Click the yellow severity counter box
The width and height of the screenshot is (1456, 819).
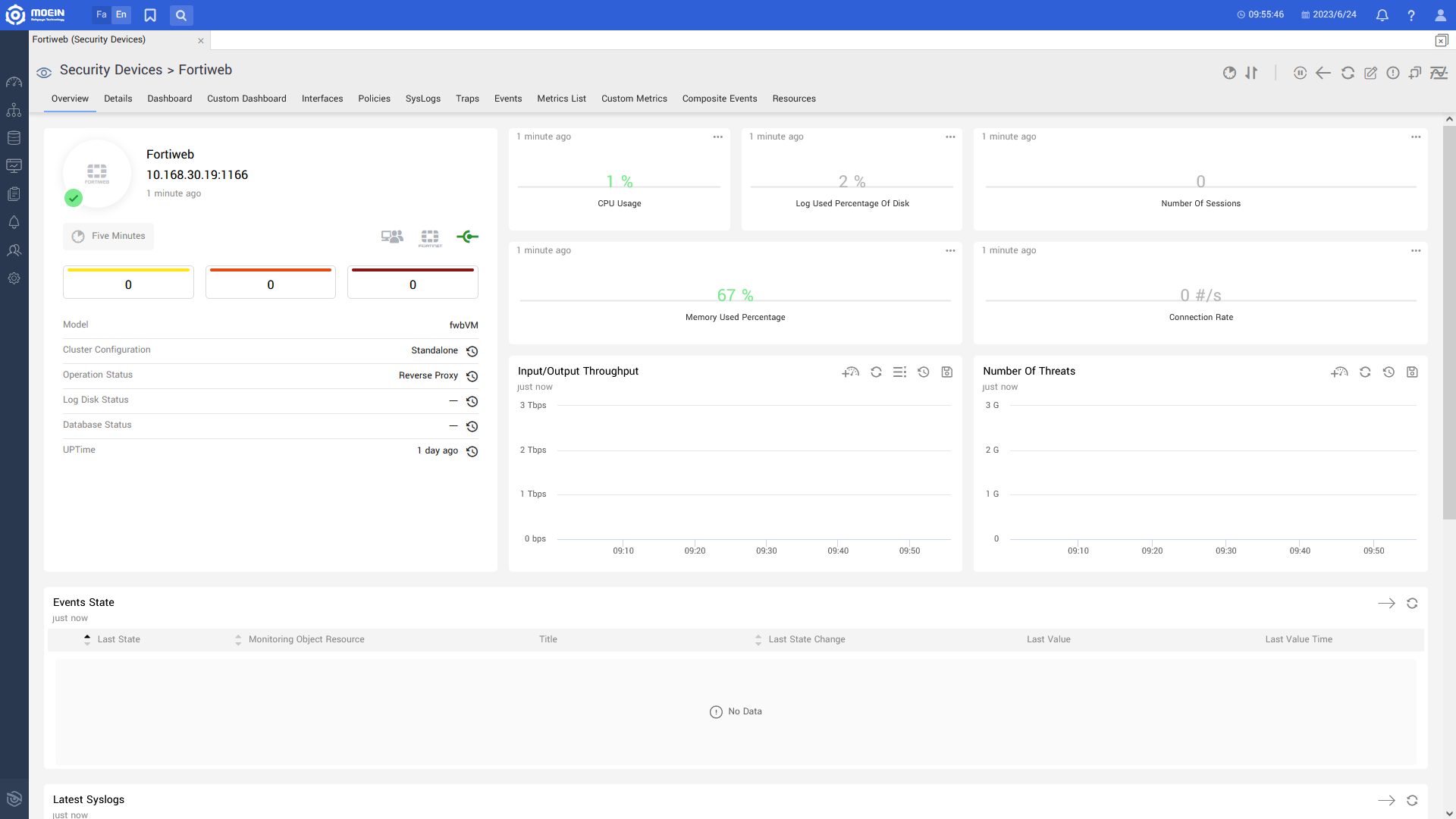[x=128, y=282]
